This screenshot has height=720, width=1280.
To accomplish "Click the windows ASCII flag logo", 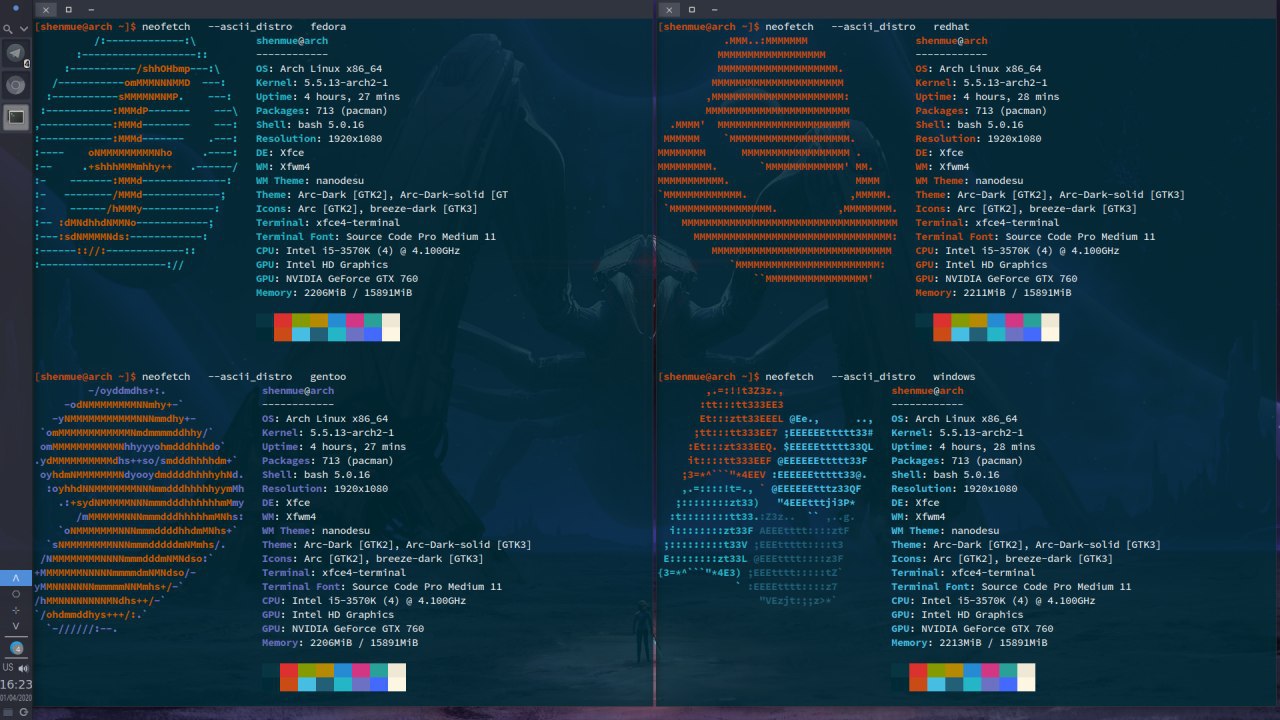I will coord(766,496).
